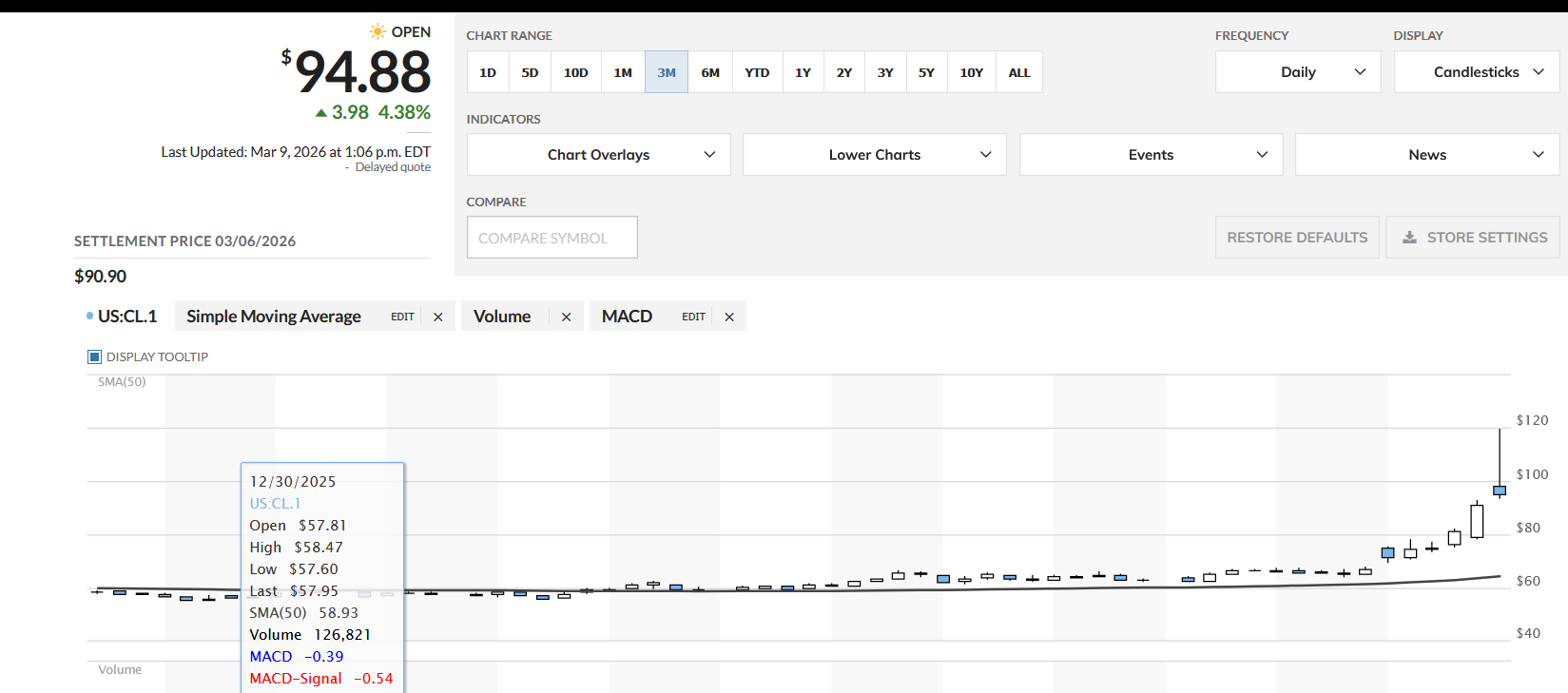This screenshot has height=693, width=1568.
Task: Remove the MACD indicator
Action: coord(729,317)
